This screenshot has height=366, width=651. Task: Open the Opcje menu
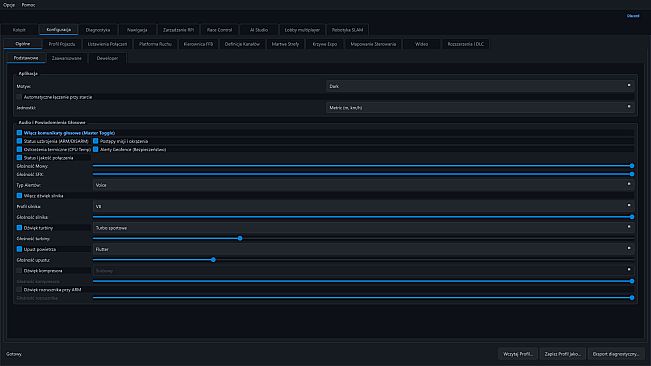pyautogui.click(x=9, y=5)
